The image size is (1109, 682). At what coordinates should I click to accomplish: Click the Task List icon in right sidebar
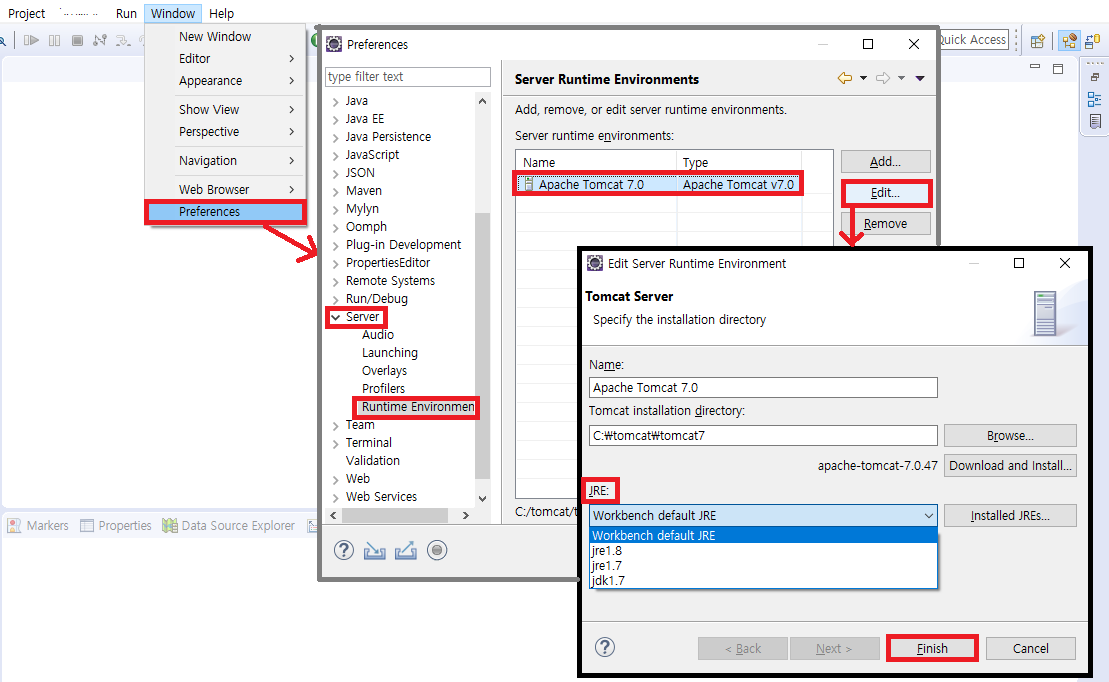(1095, 122)
